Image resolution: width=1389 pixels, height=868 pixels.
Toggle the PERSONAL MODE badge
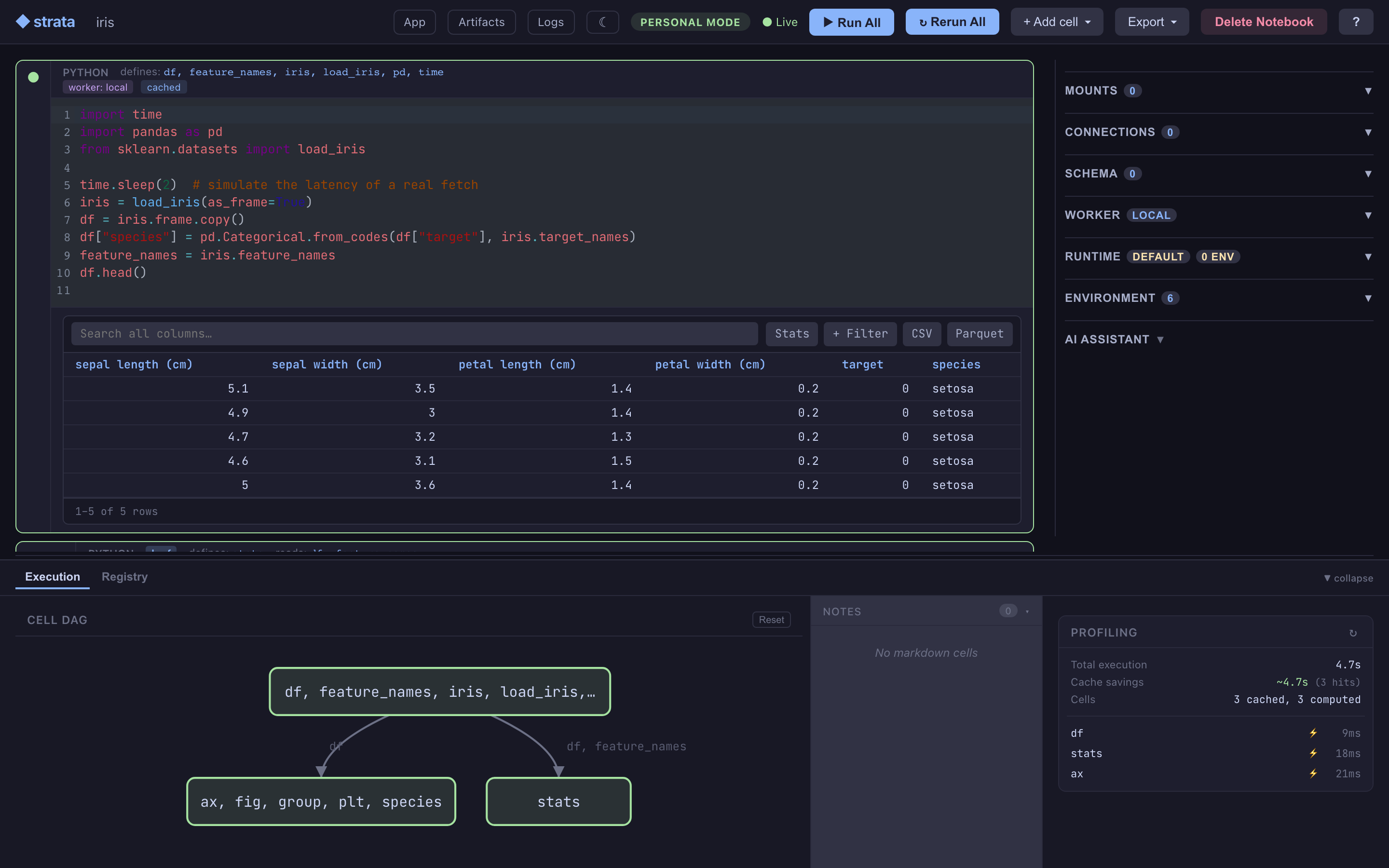[690, 22]
